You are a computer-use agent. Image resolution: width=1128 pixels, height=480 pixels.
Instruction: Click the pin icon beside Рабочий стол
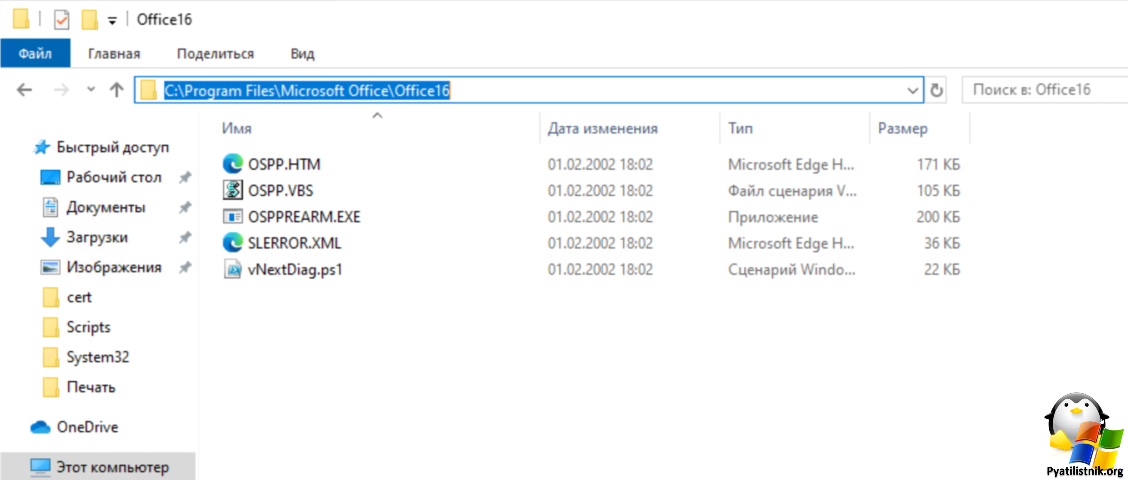(x=185, y=177)
